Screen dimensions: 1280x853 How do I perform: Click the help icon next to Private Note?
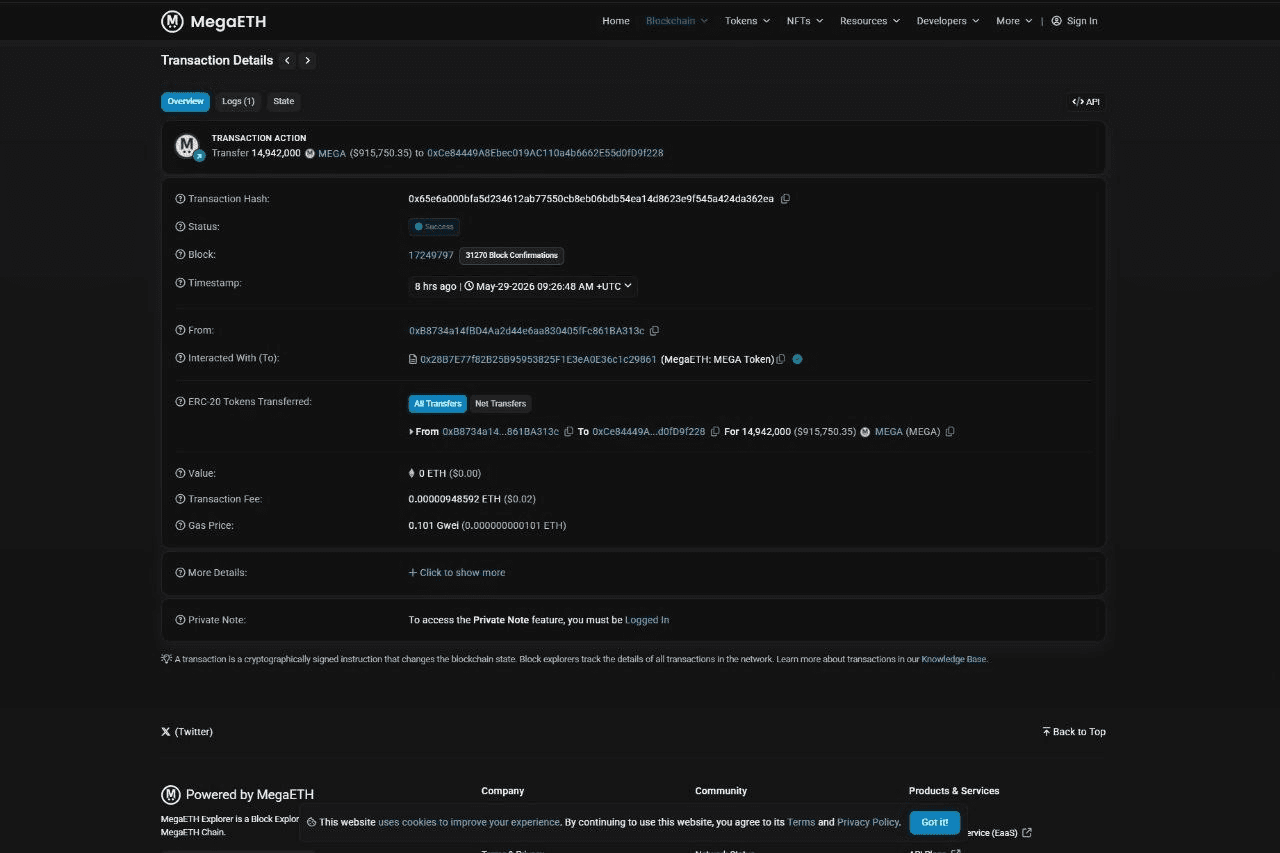(180, 620)
